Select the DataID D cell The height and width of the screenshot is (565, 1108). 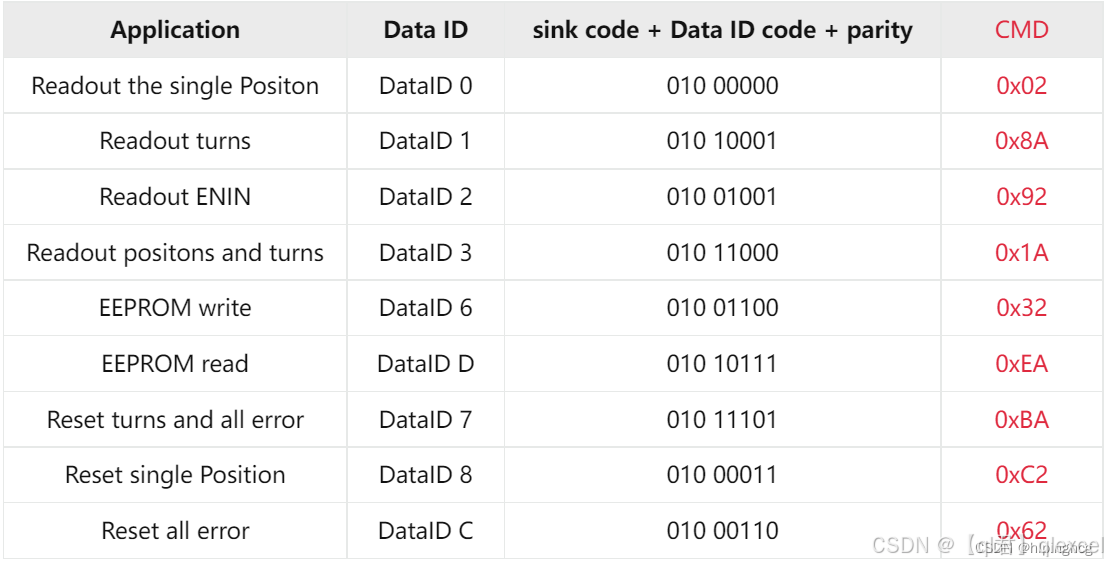(x=425, y=364)
